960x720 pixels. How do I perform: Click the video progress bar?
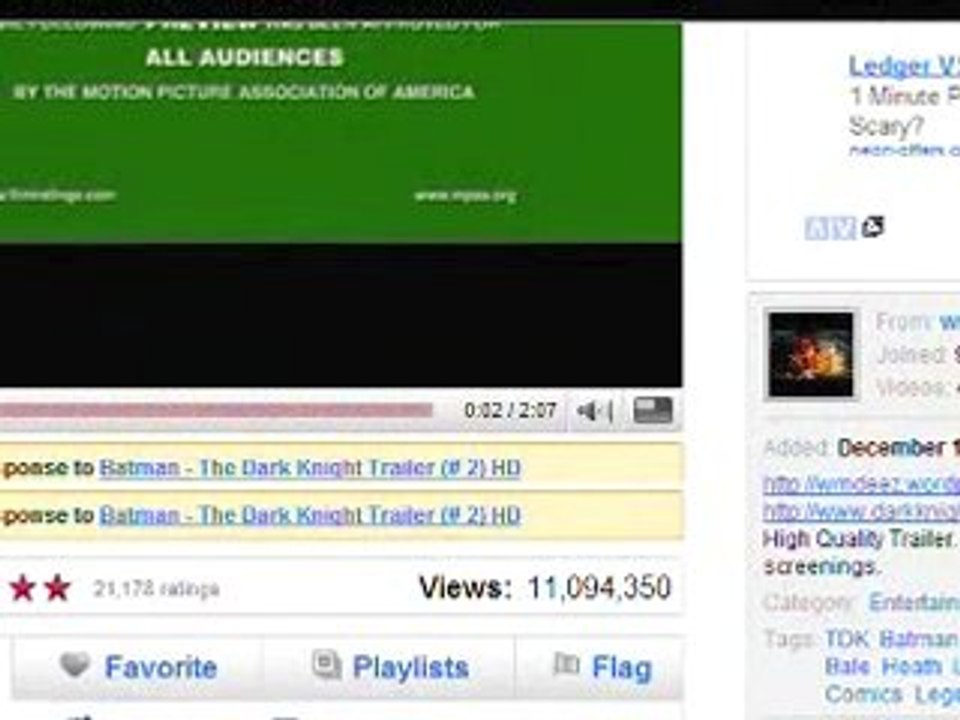(216, 410)
